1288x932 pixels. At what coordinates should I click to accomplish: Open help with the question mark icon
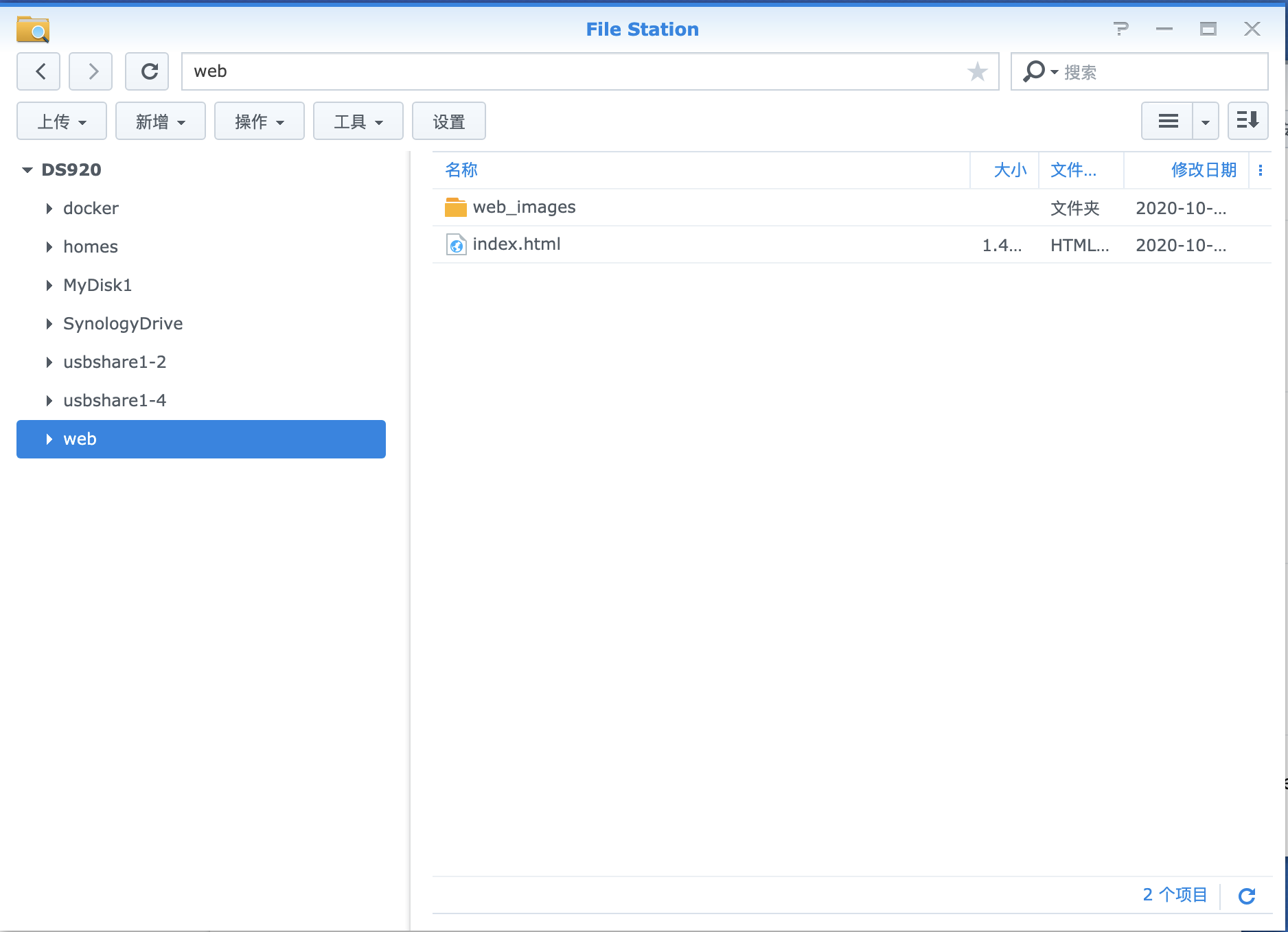1121,29
